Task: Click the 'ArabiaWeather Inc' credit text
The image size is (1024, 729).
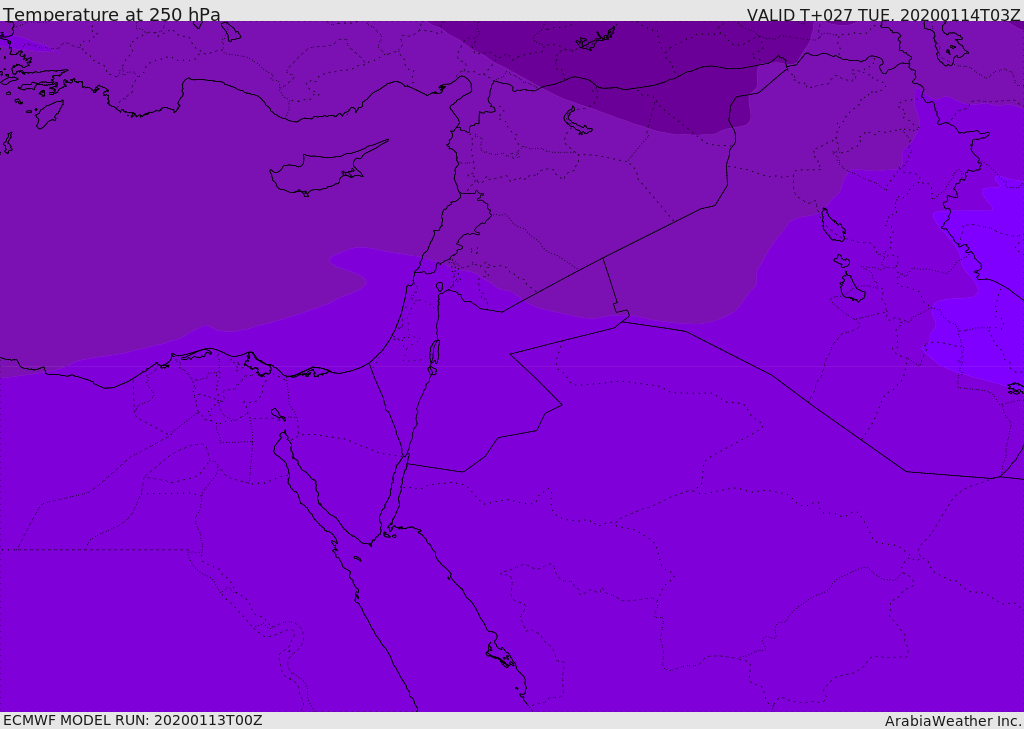Action: 953,721
